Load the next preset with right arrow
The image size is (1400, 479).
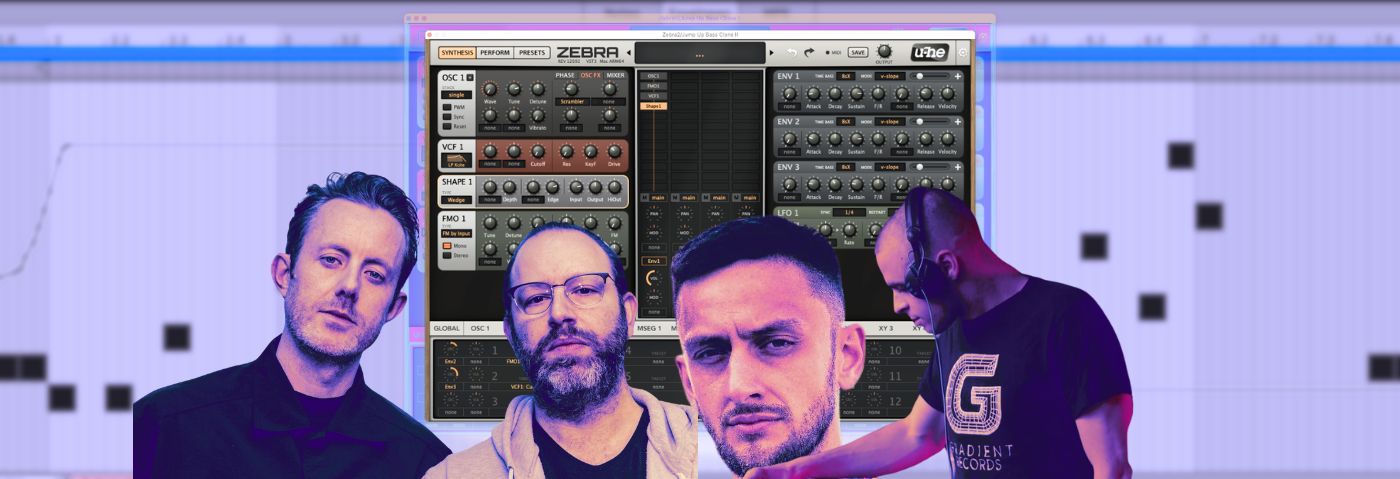click(771, 52)
